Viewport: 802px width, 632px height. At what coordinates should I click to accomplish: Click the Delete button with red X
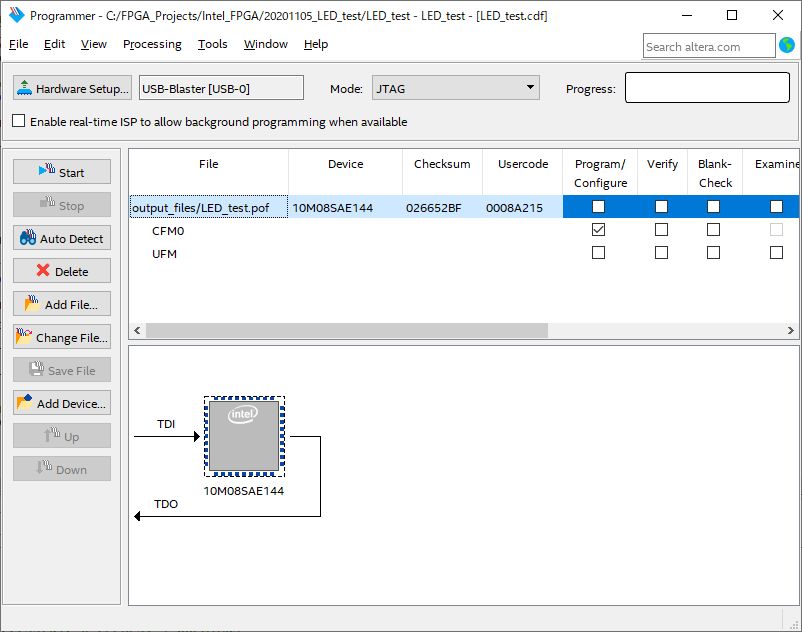point(61,271)
